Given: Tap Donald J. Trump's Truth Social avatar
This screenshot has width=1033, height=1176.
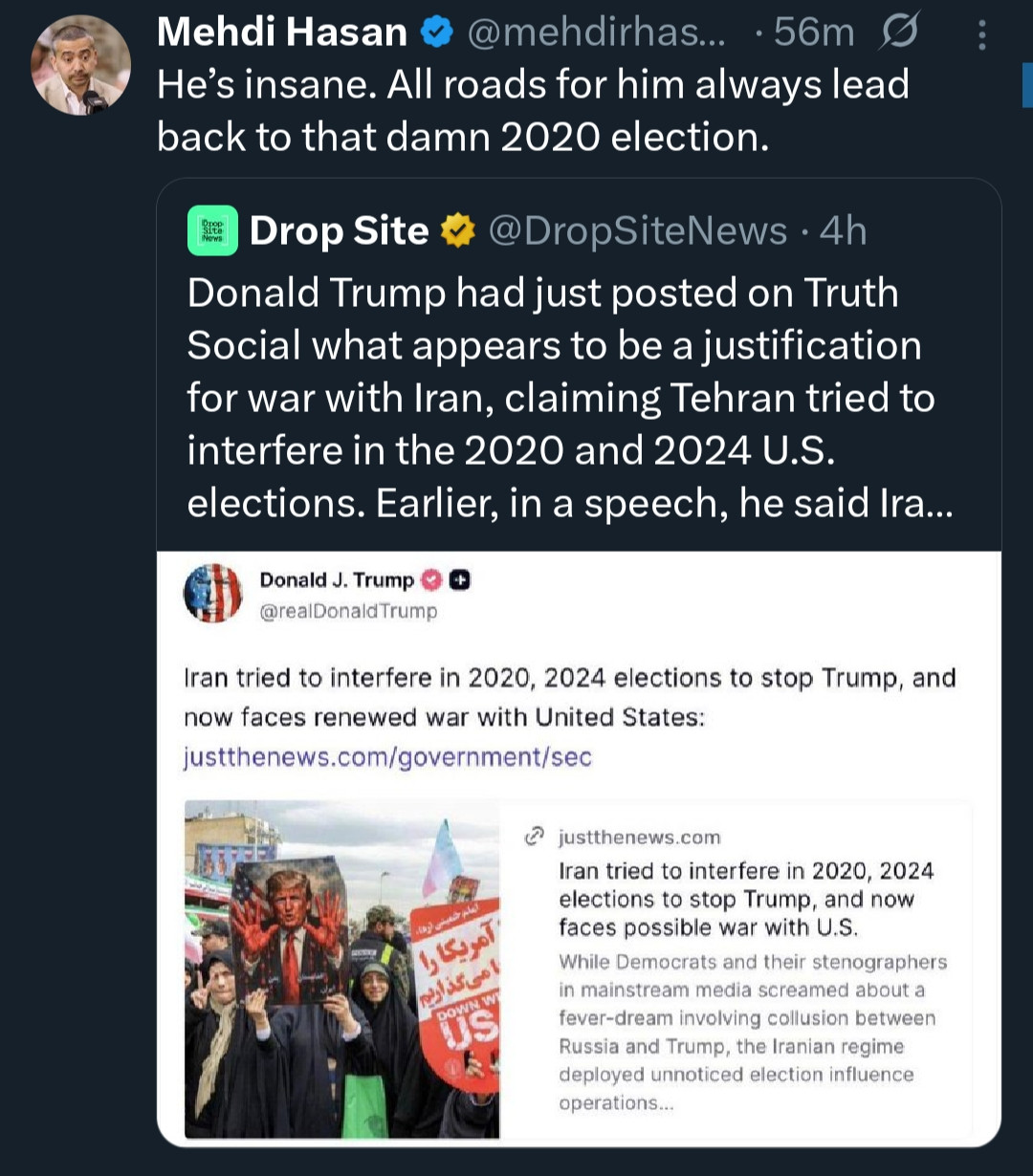Looking at the screenshot, I should tap(212, 593).
